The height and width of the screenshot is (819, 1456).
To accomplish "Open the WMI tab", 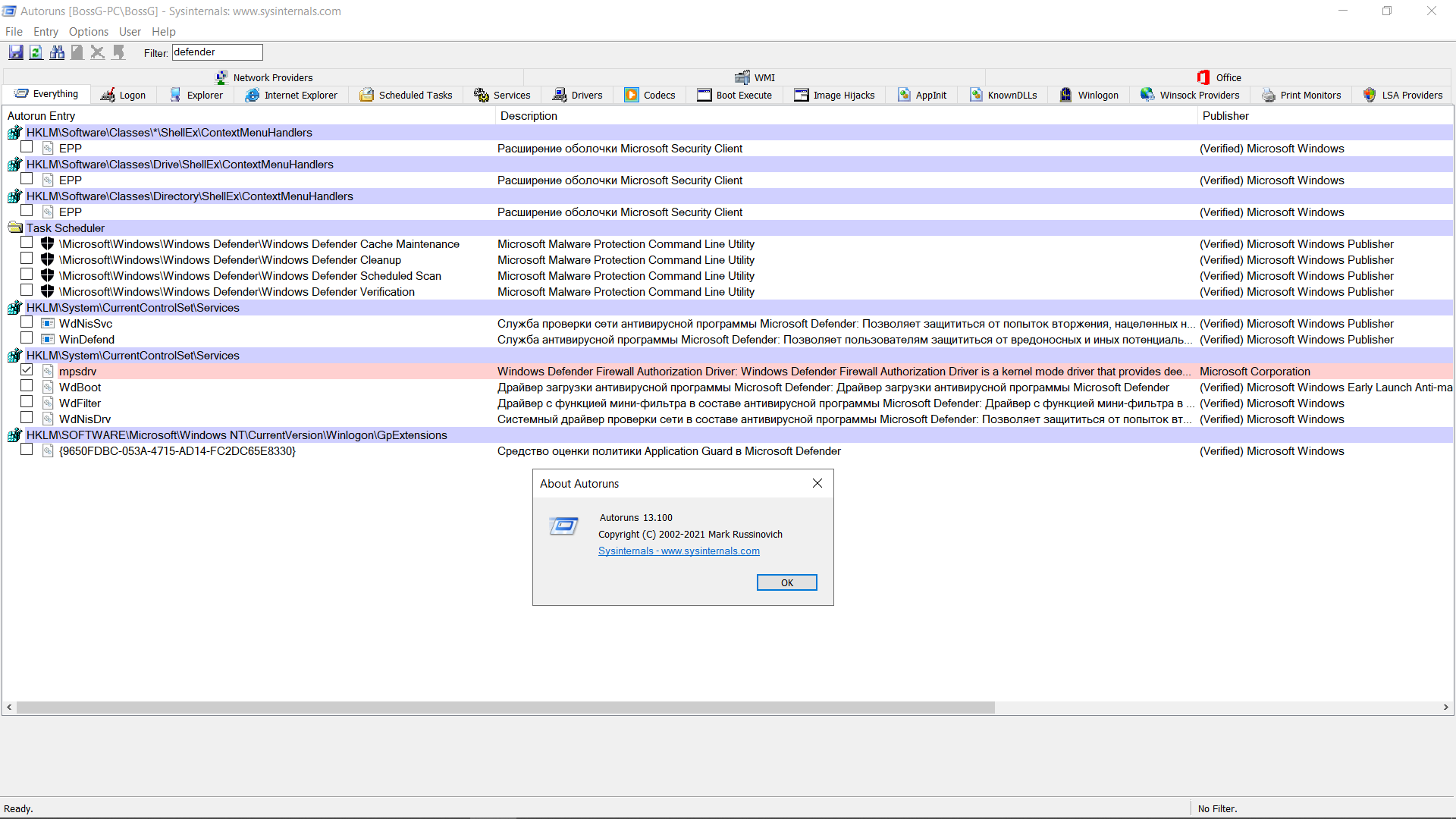I will point(755,77).
